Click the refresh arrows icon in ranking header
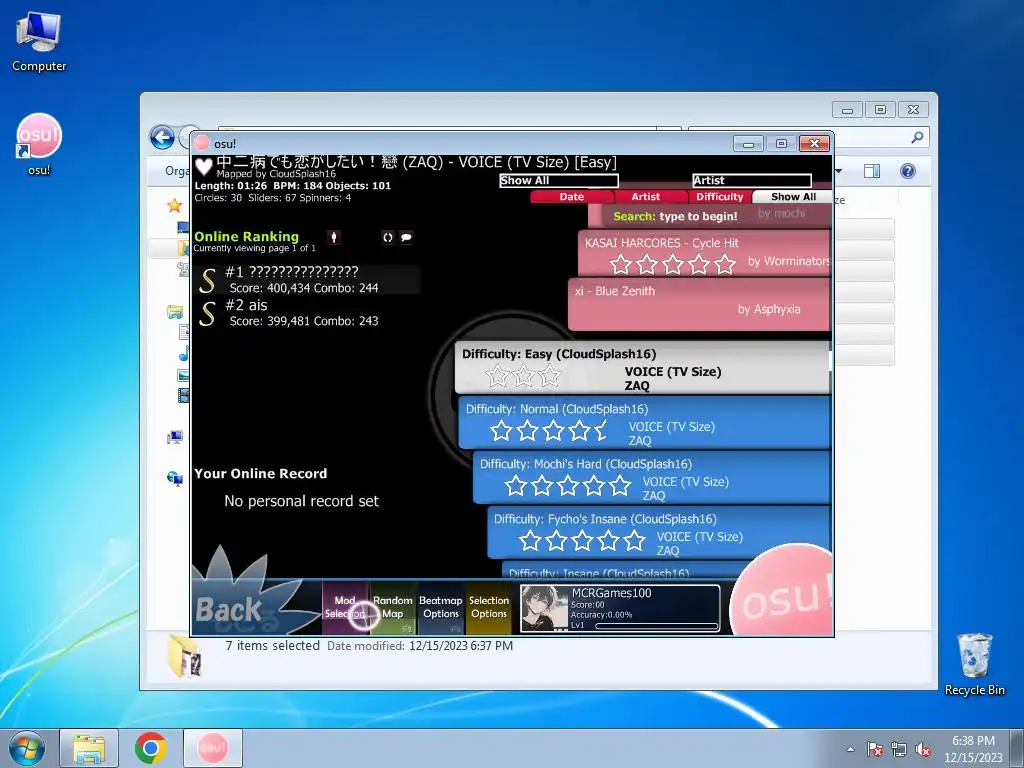Image resolution: width=1024 pixels, height=768 pixels. (x=388, y=237)
